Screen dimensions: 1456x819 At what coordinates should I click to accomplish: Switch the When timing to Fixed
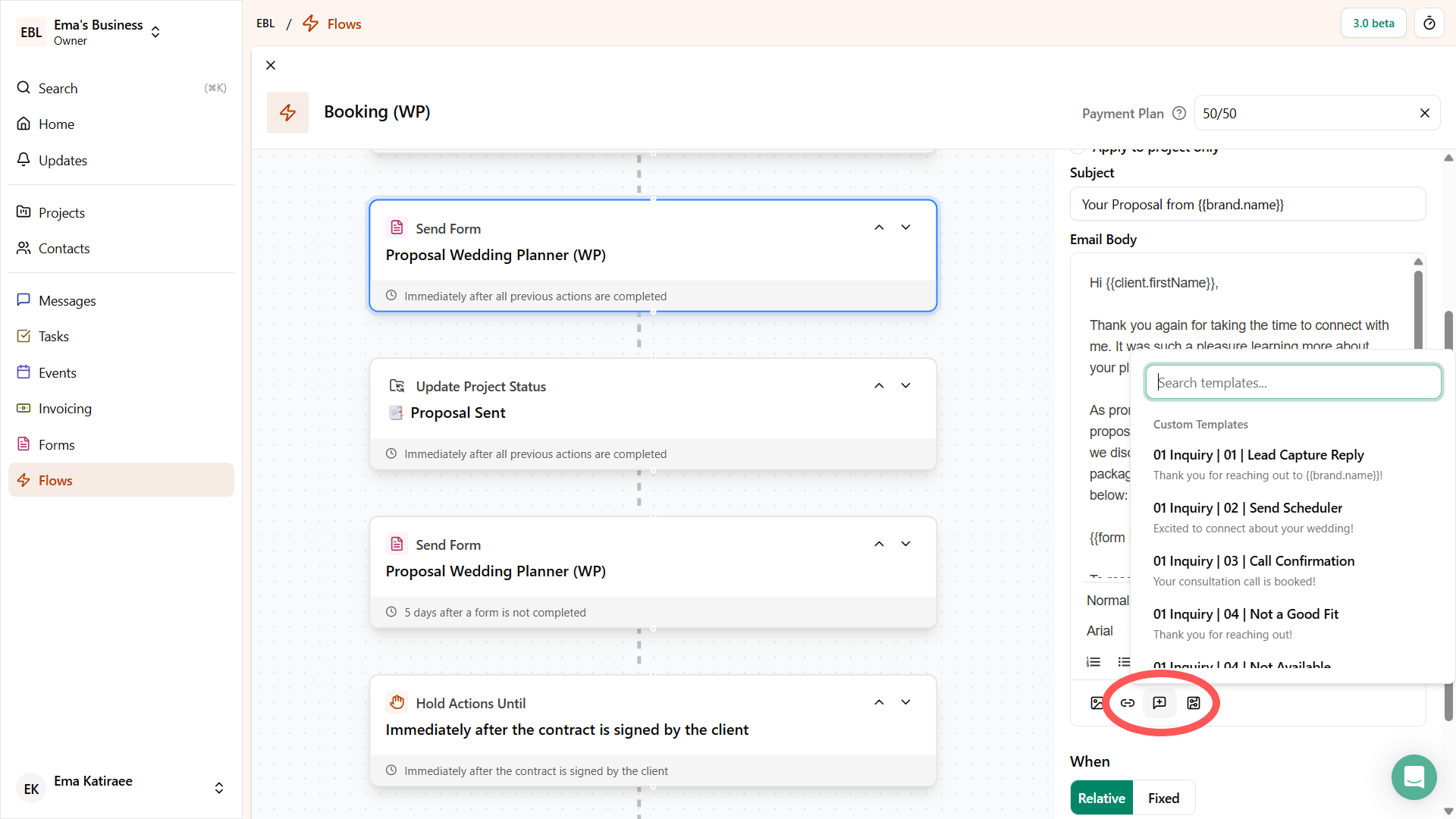(1163, 797)
